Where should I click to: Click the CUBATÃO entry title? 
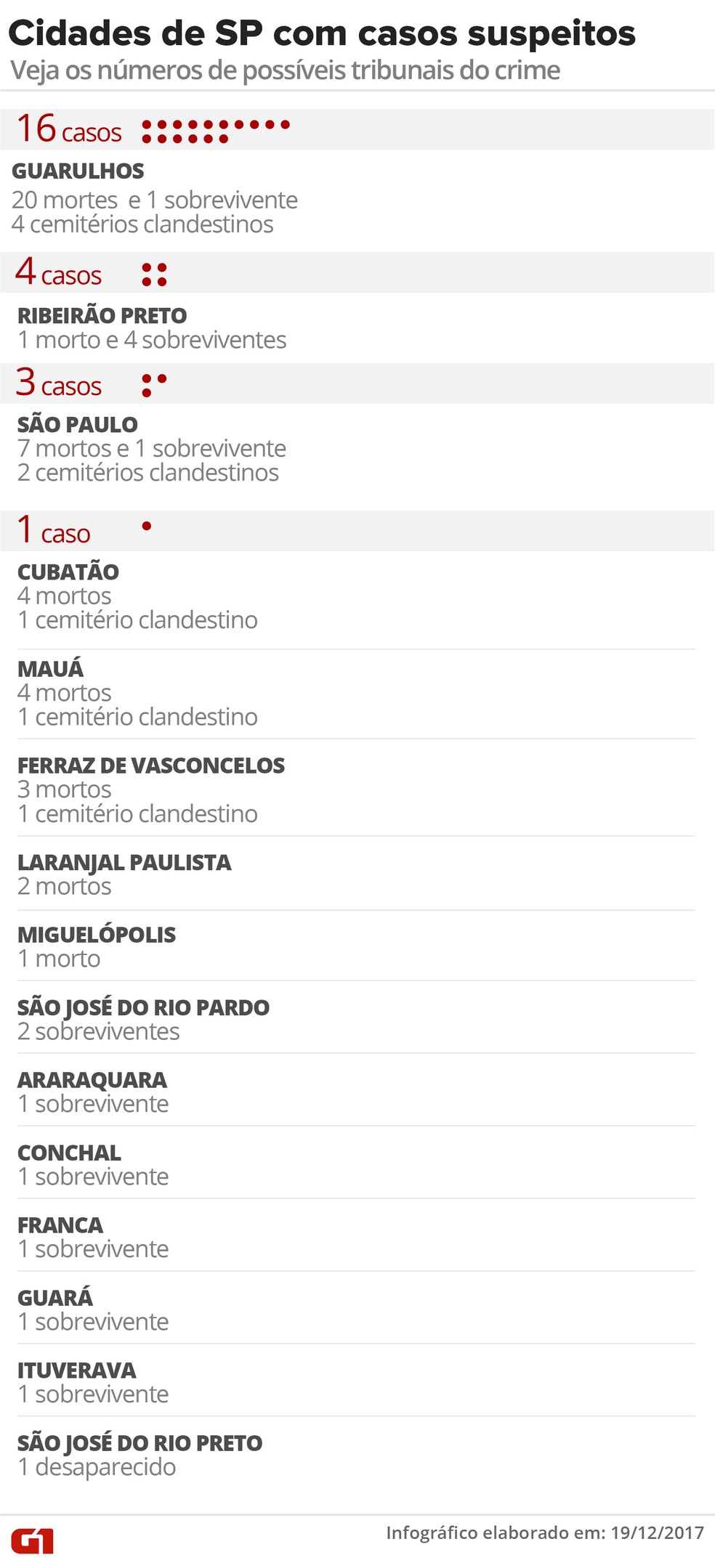pos(68,572)
